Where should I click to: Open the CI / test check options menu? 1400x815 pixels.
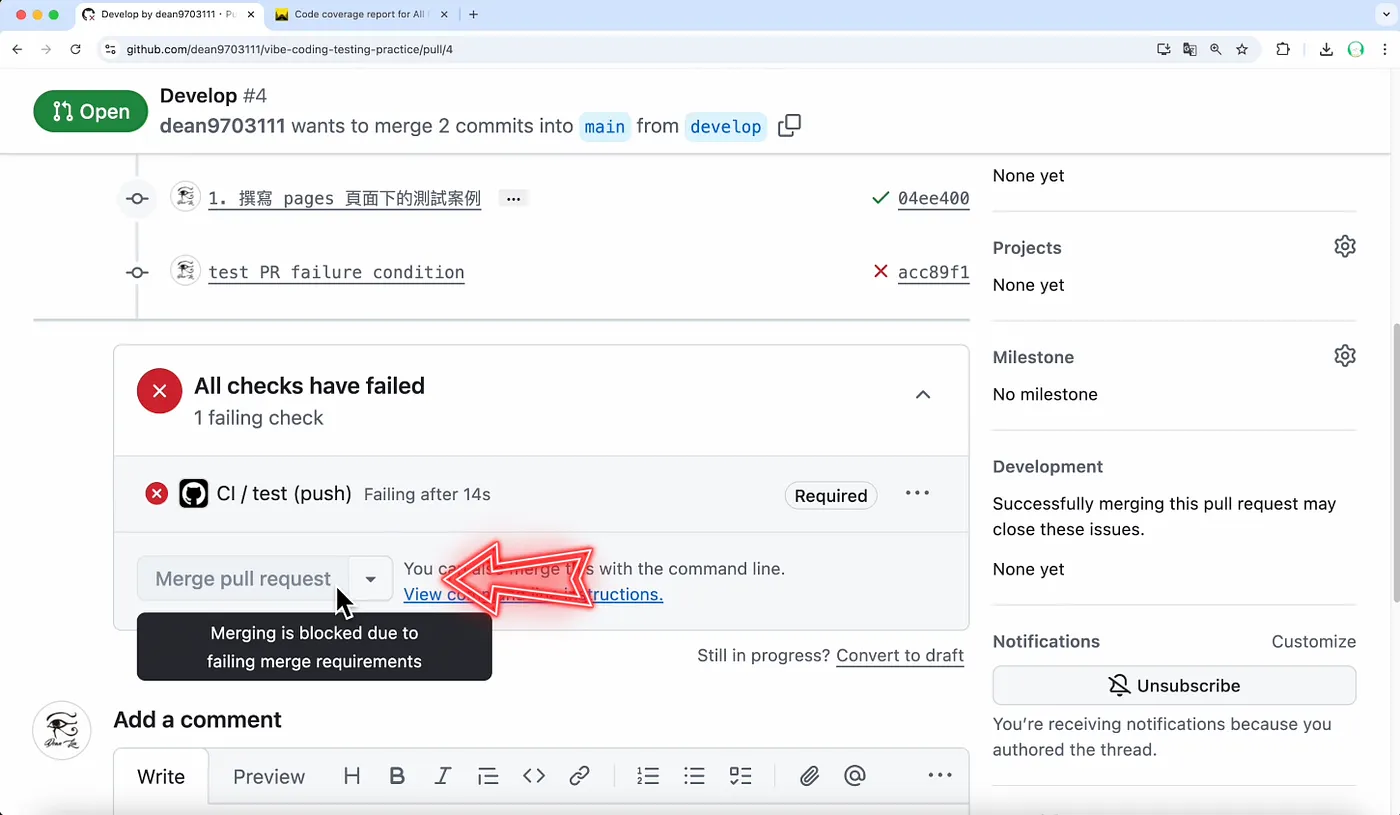[x=917, y=493]
